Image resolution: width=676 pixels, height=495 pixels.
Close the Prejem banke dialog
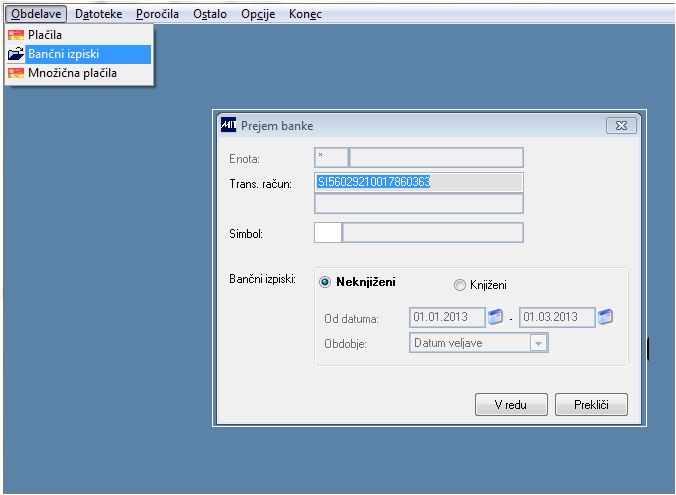click(x=621, y=125)
